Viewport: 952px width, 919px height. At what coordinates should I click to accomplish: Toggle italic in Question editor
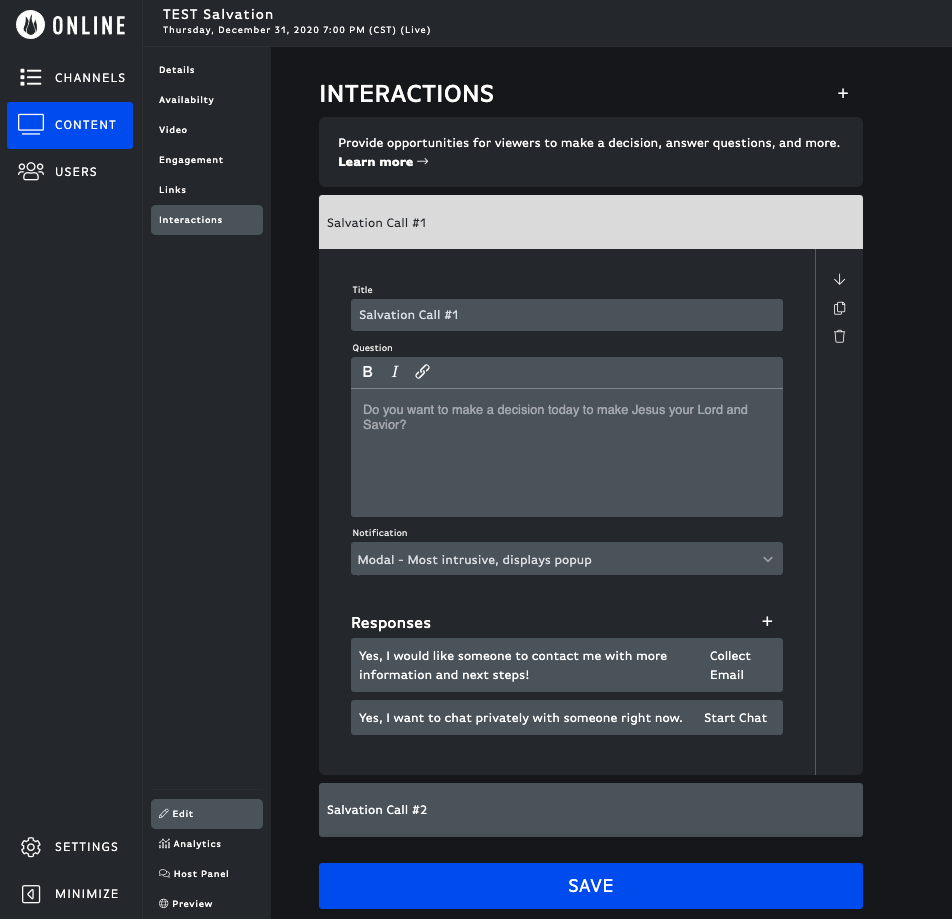[395, 372]
